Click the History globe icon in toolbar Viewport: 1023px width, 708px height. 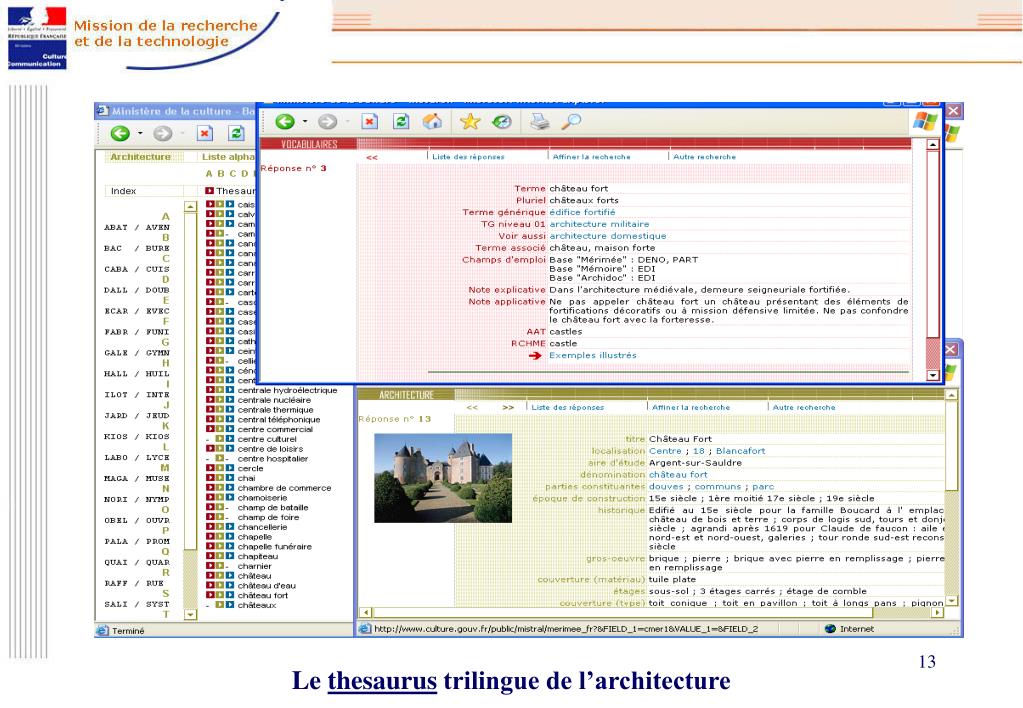pyautogui.click(x=502, y=121)
